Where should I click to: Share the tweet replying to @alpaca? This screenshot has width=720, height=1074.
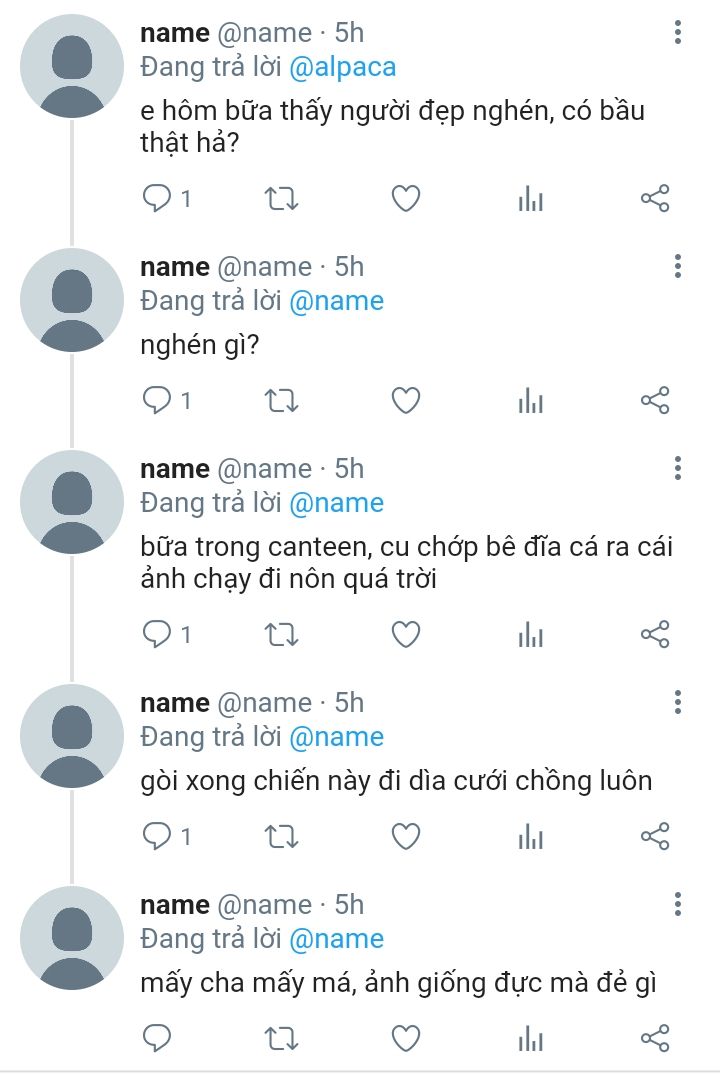pos(655,199)
